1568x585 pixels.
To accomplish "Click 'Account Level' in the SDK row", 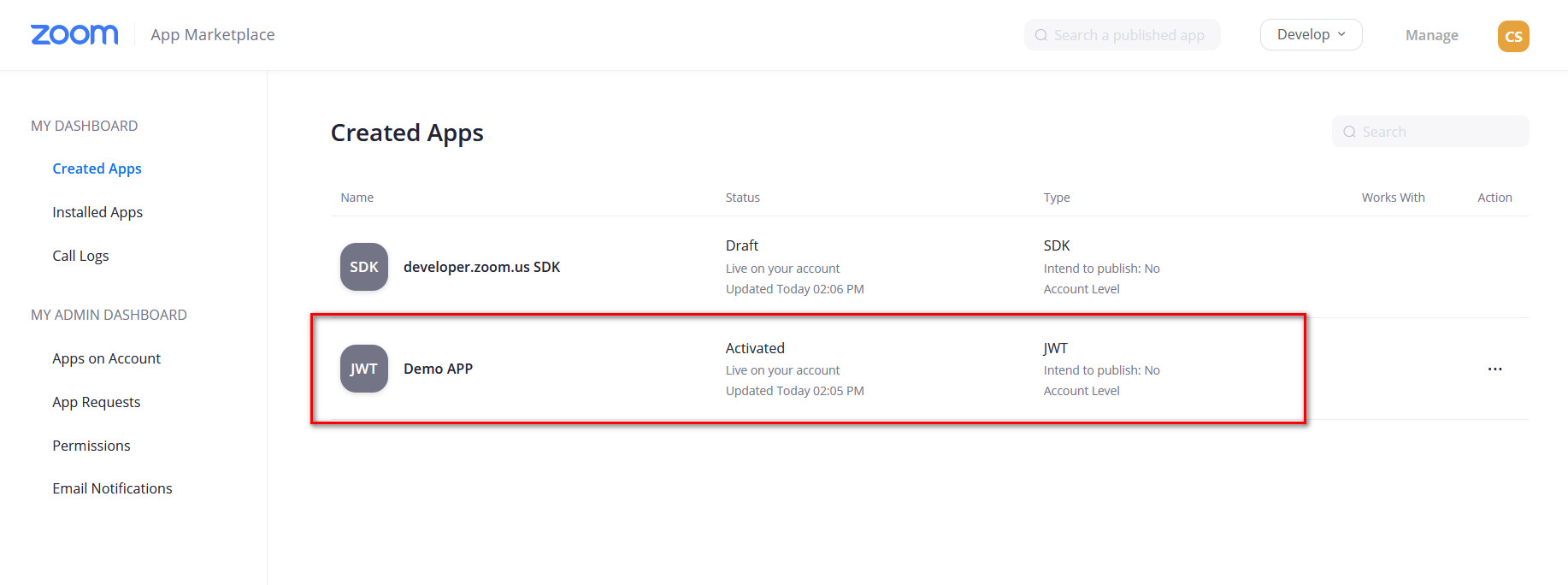I will (x=1082, y=289).
